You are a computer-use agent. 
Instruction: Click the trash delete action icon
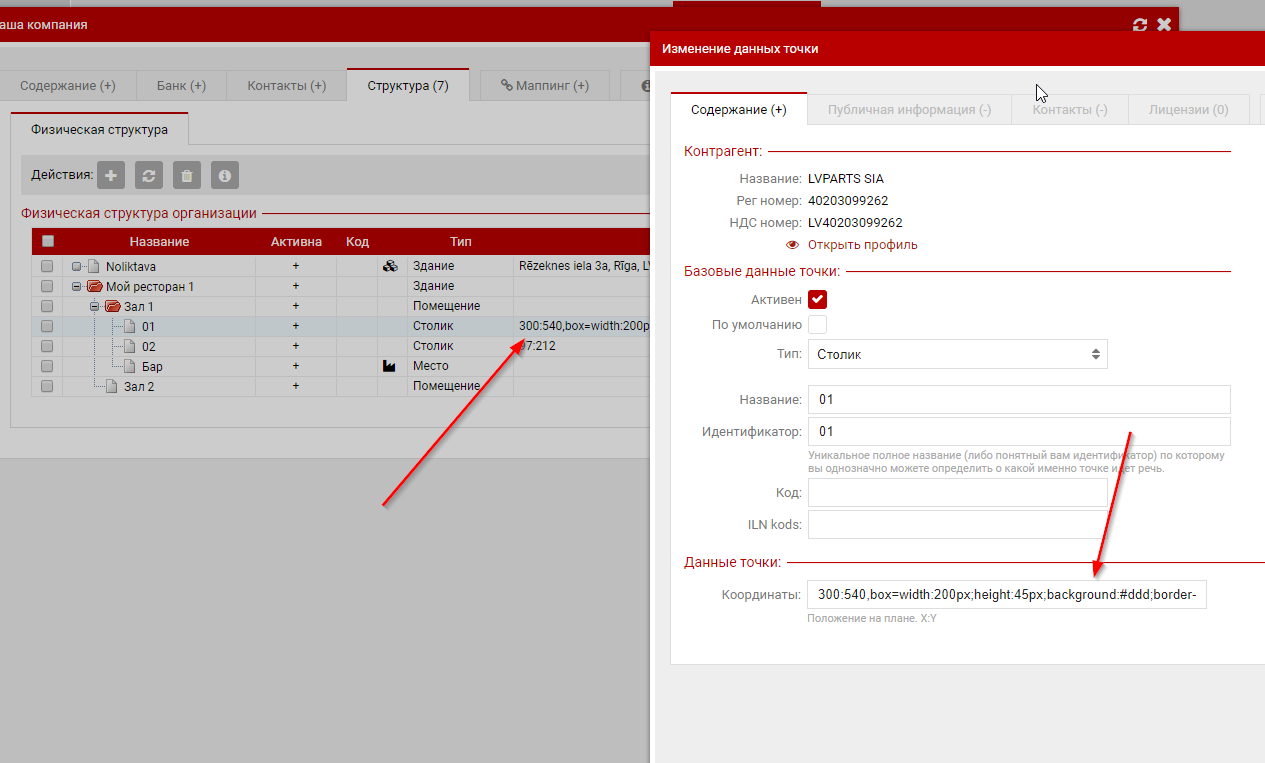(x=186, y=176)
